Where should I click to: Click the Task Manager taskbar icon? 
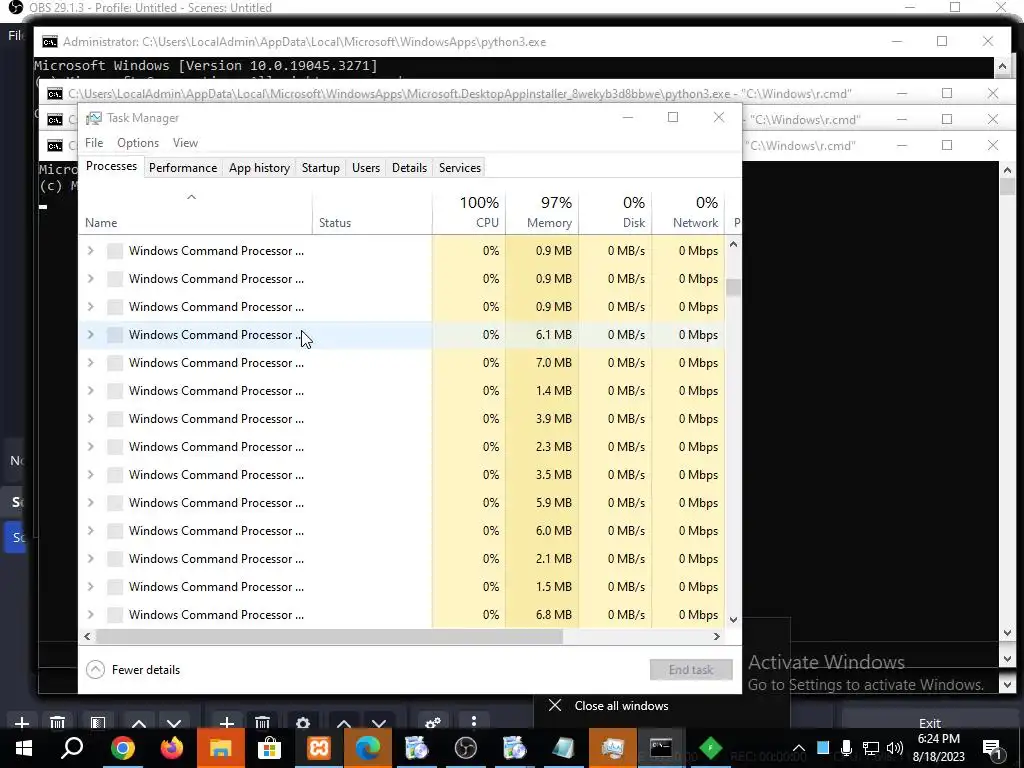[613, 748]
